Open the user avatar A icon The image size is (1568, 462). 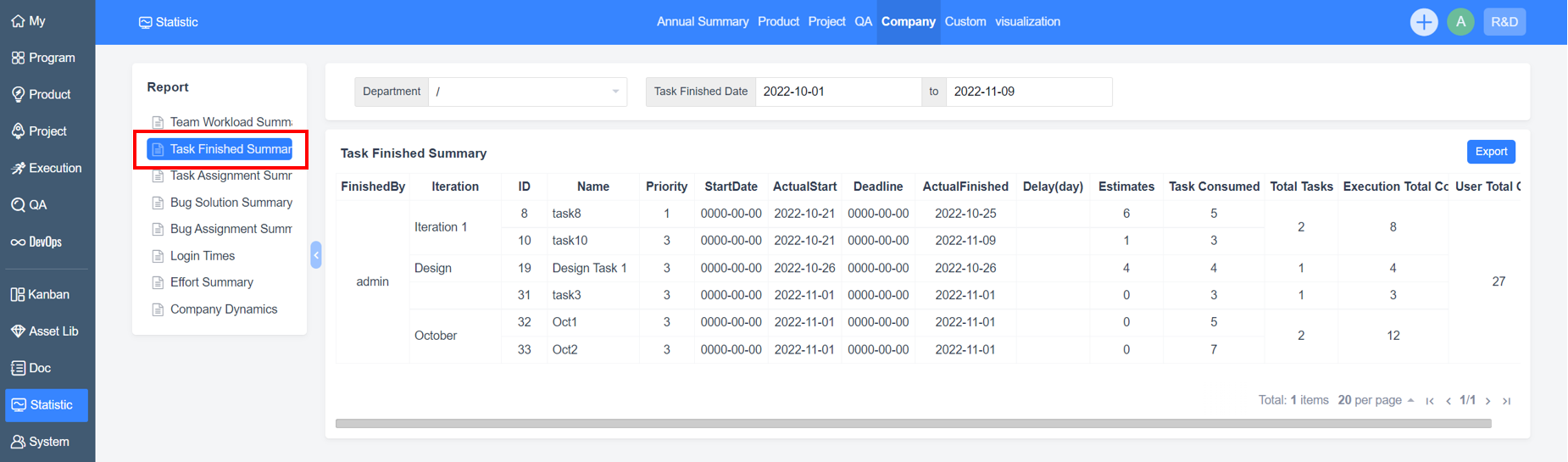(1460, 22)
